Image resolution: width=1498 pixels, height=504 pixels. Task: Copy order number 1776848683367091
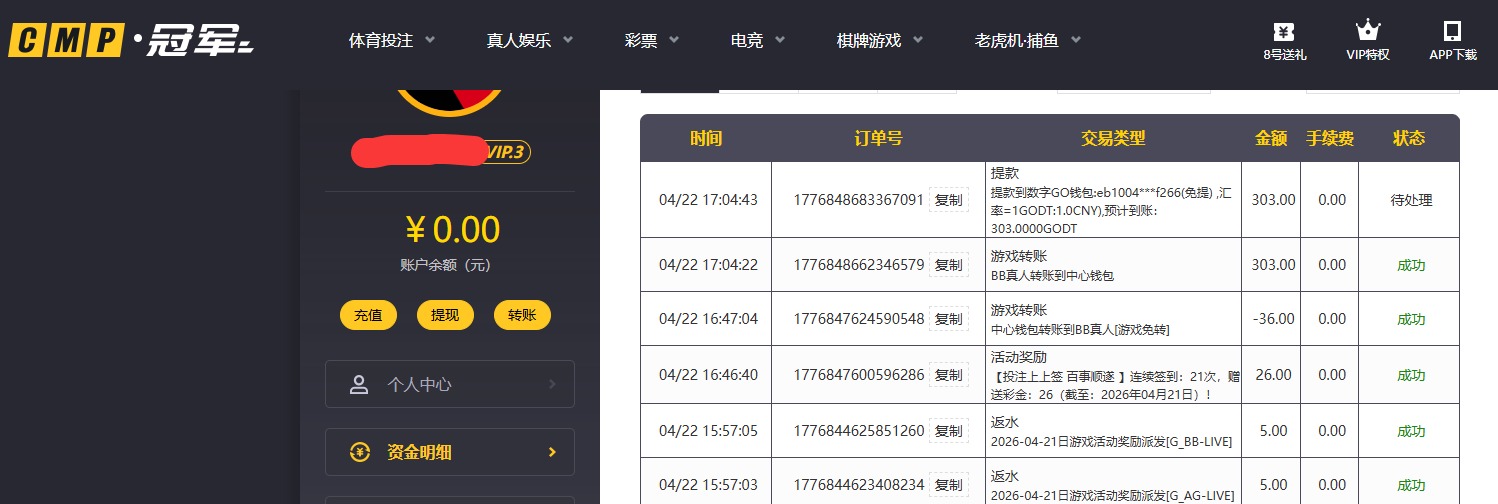click(948, 200)
